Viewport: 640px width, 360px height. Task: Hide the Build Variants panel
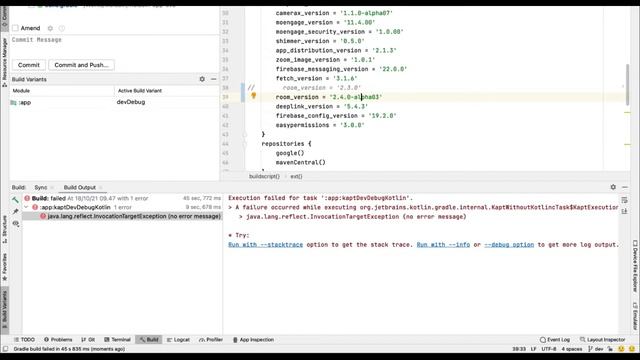(213, 79)
